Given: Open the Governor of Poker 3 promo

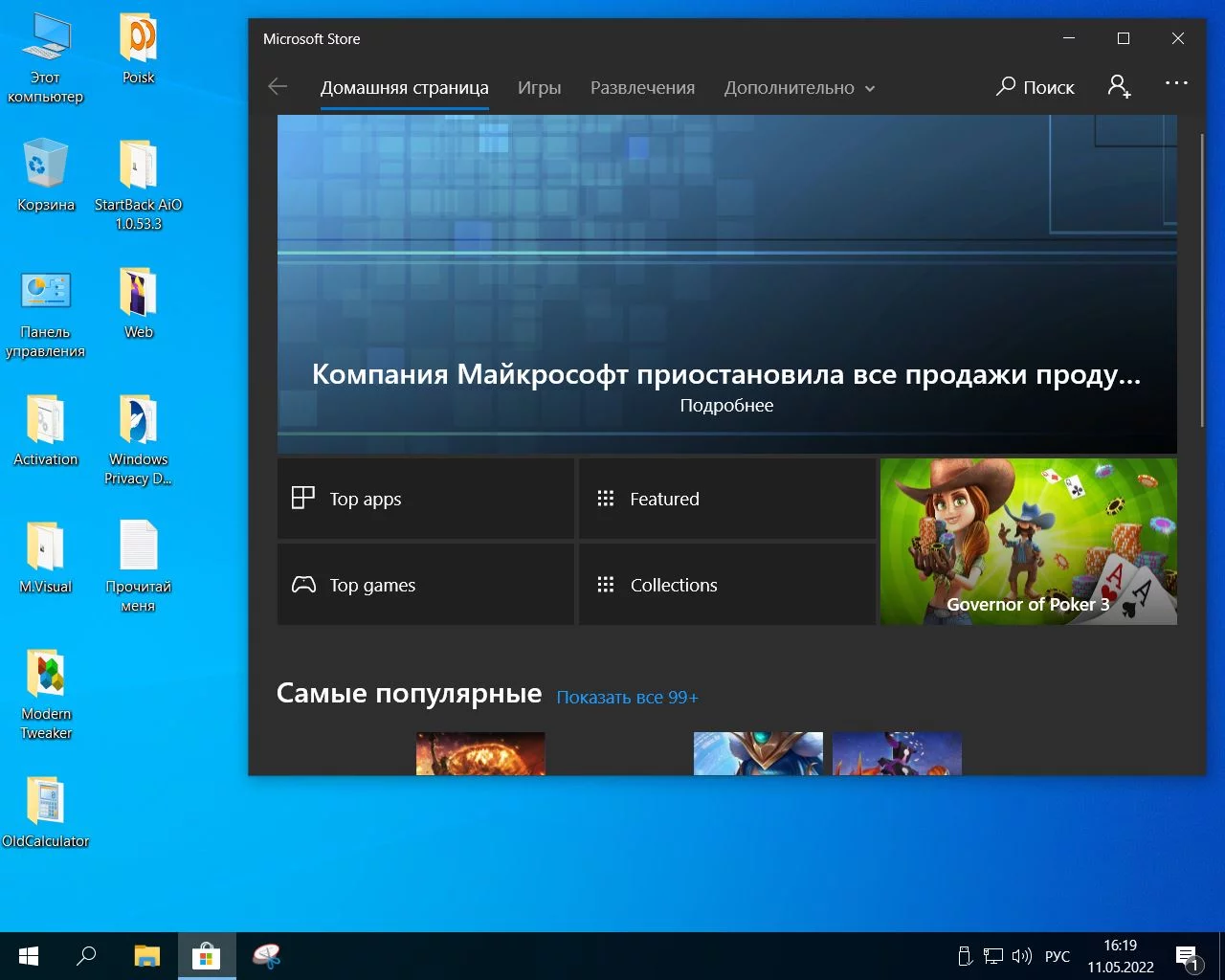Looking at the screenshot, I should click(1029, 542).
